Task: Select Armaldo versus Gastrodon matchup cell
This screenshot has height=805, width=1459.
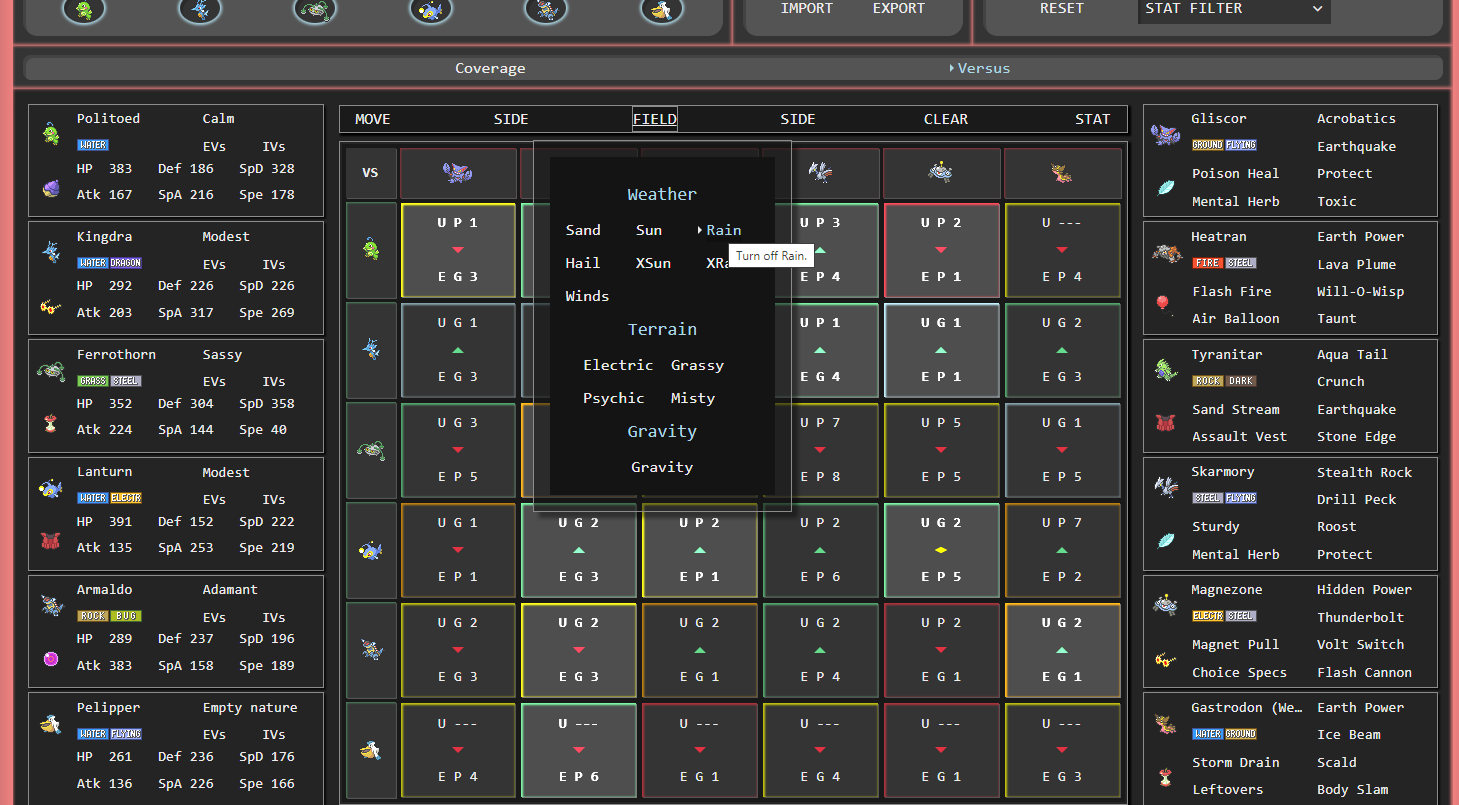Action: point(1063,649)
